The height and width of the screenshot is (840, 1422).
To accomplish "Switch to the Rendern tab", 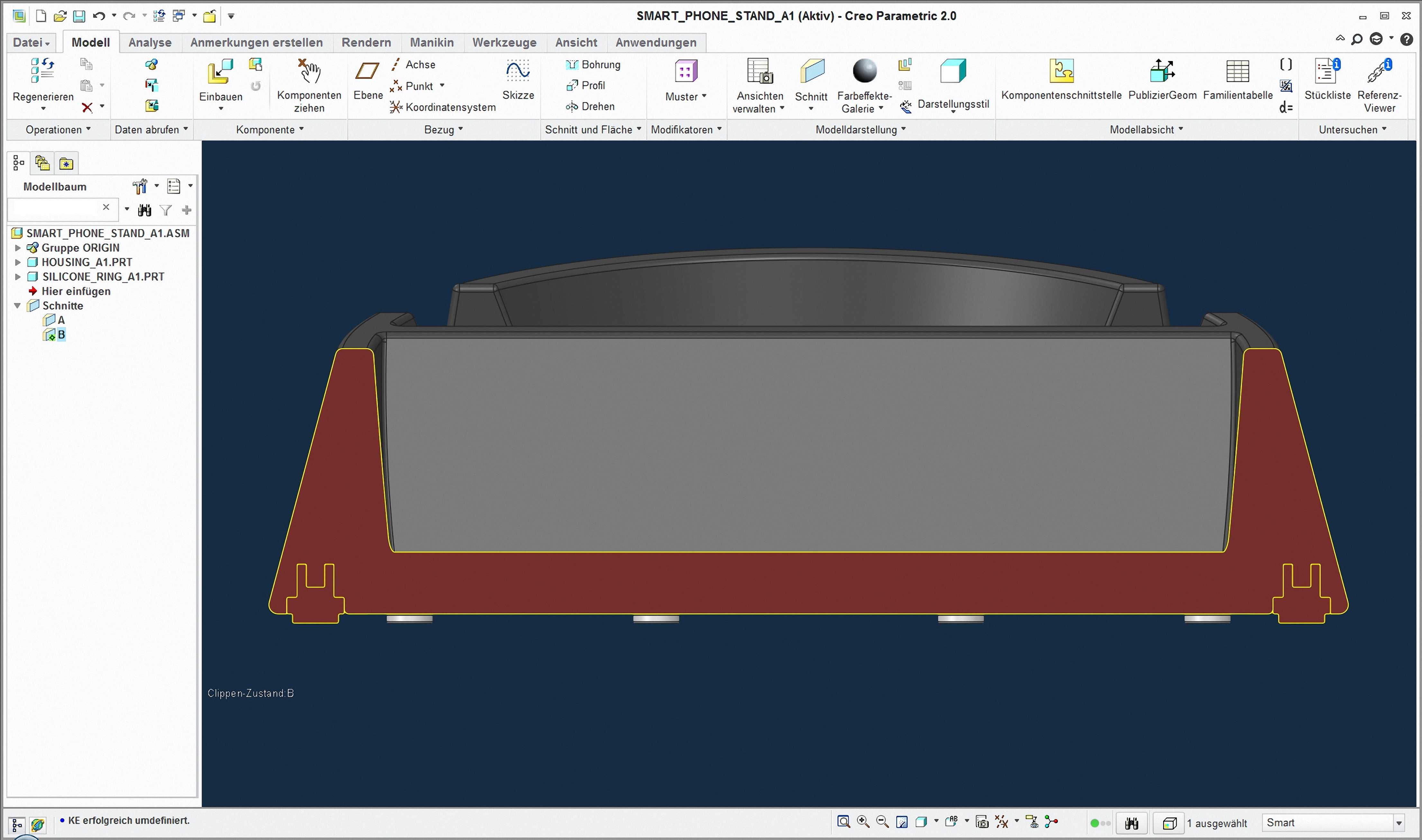I will 366,42.
